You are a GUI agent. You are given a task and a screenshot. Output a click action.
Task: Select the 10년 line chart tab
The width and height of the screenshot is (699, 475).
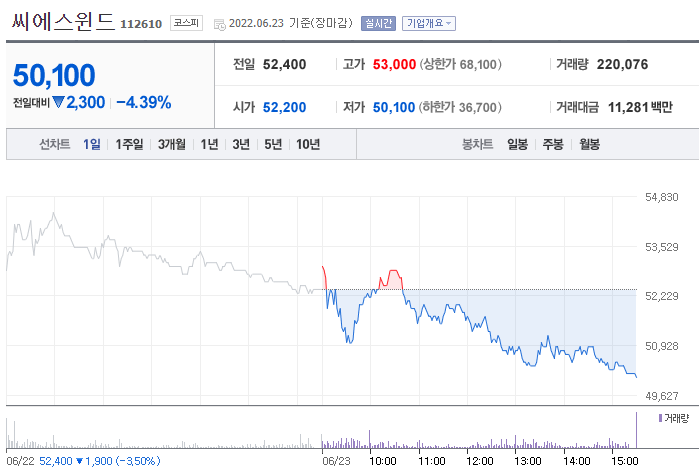[x=308, y=144]
